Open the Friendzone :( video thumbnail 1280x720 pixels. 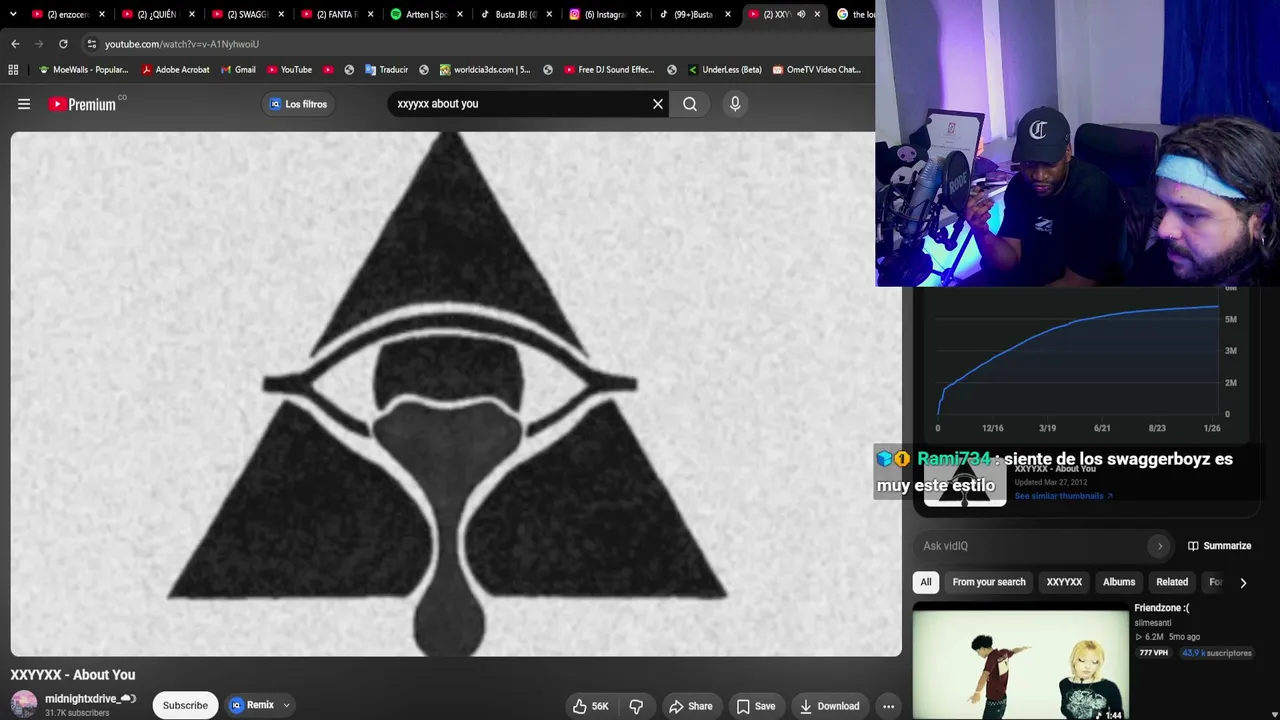pos(1021,661)
